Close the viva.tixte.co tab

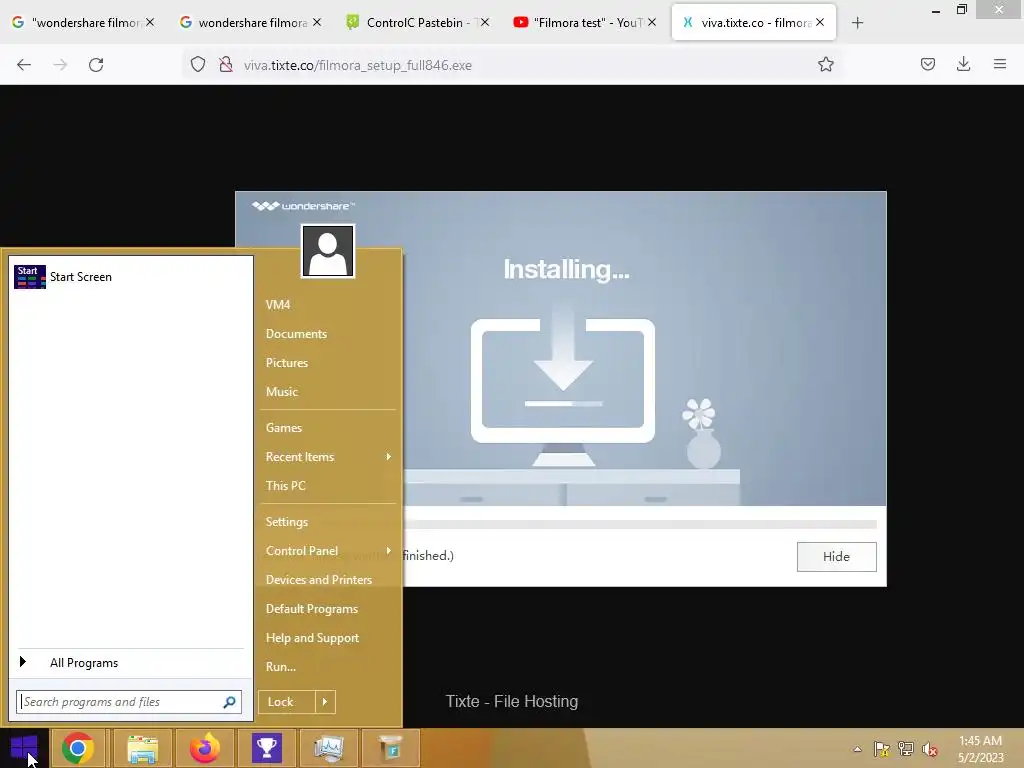[x=820, y=23]
